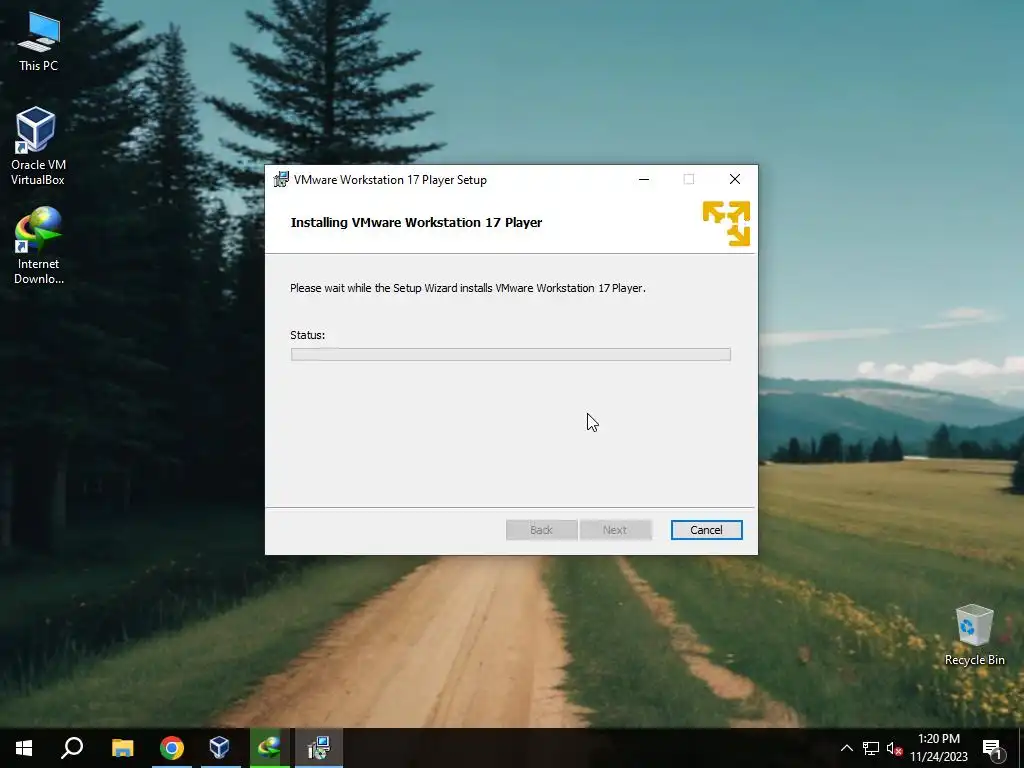
Task: Open taskbar search magnifier
Action: click(72, 748)
